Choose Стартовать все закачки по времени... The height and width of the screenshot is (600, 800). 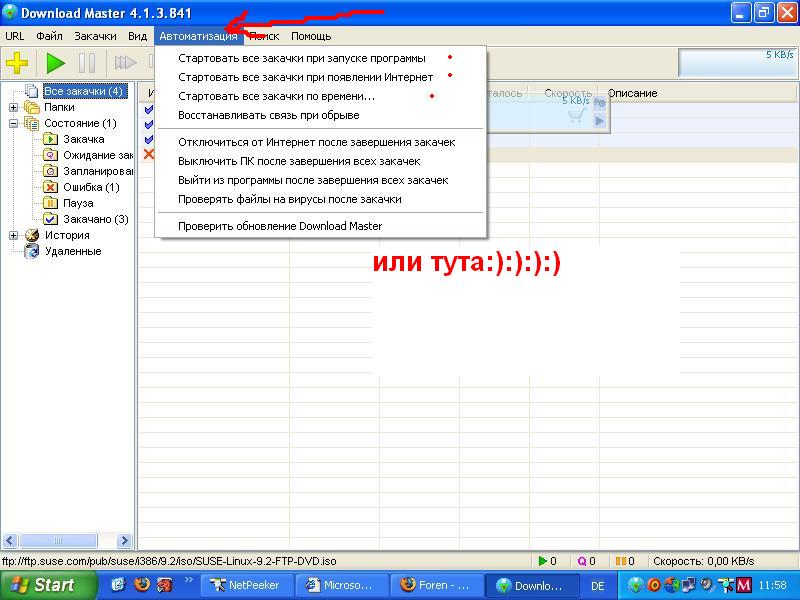320,96
